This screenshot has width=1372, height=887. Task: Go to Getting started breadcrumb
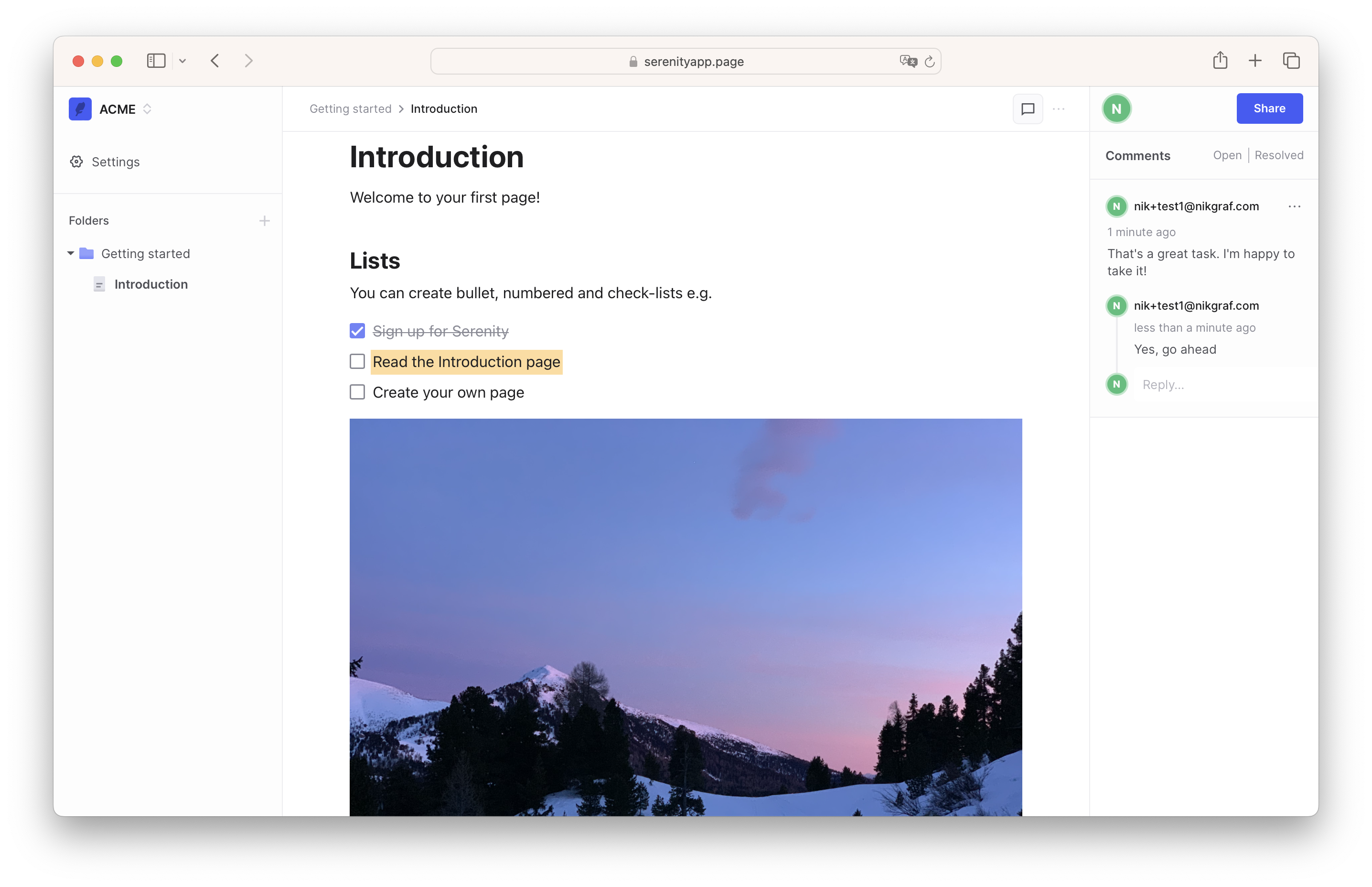pyautogui.click(x=350, y=109)
